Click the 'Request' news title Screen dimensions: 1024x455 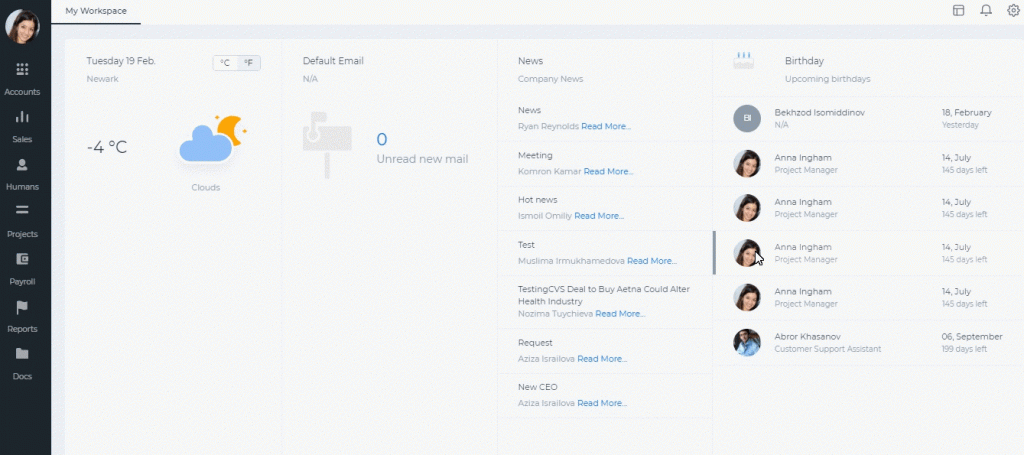point(535,343)
